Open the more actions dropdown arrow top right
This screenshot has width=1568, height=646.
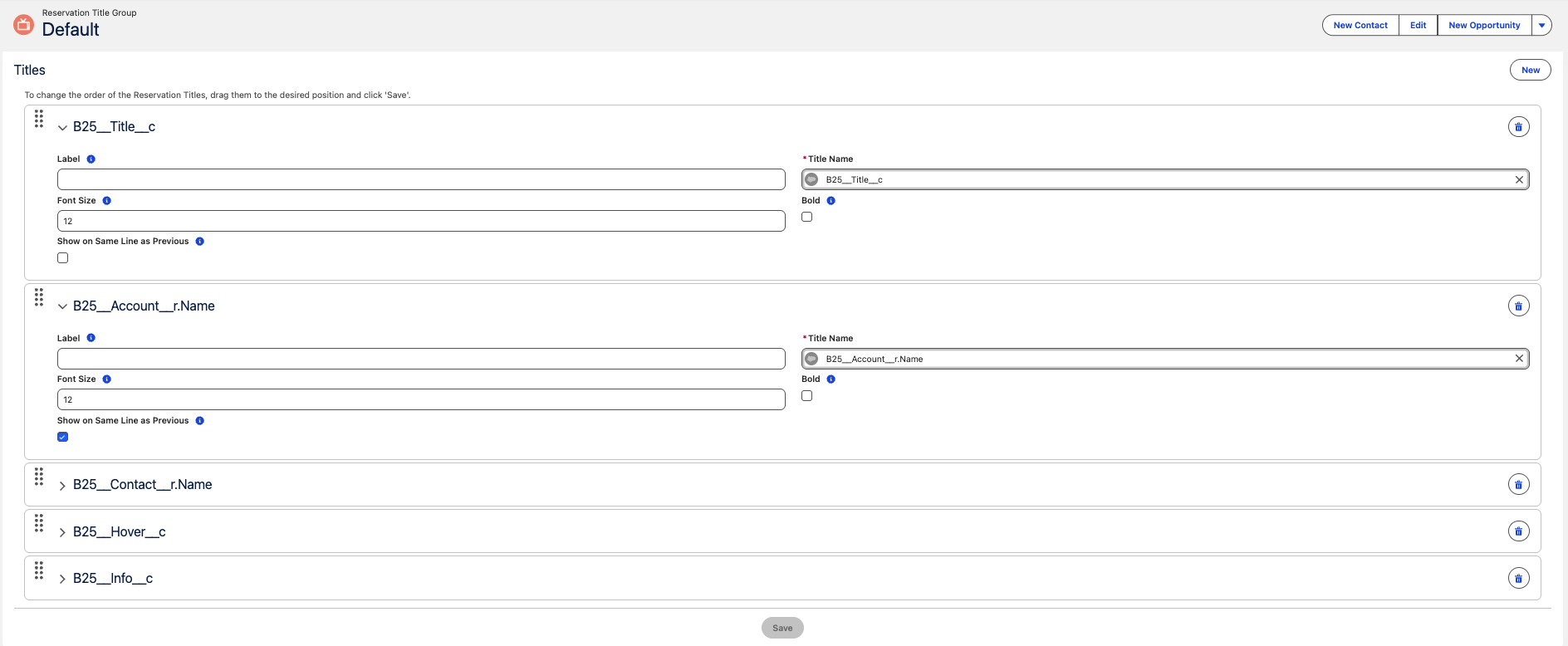click(x=1542, y=25)
